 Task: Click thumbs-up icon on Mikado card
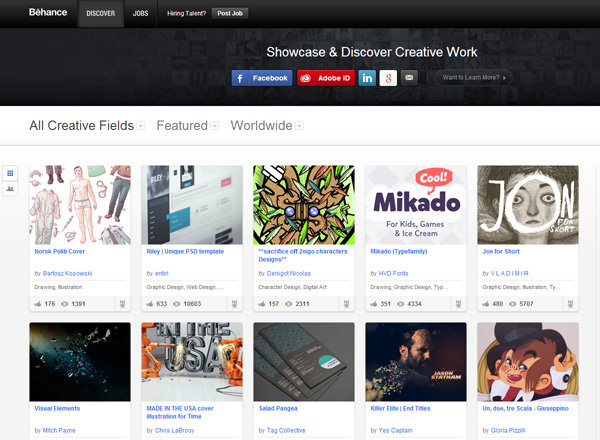click(x=373, y=304)
